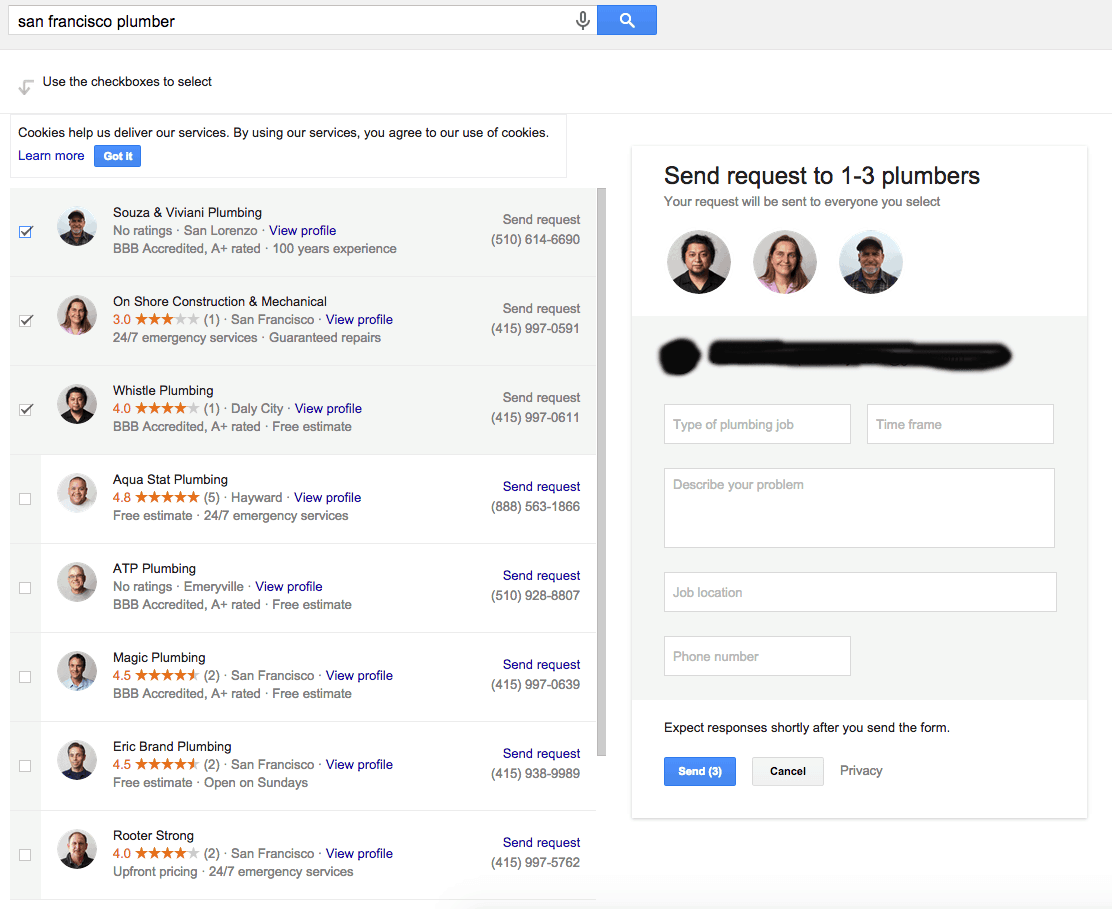Click Send request for ATP Plumbing
Image resolution: width=1112 pixels, height=909 pixels.
[541, 576]
